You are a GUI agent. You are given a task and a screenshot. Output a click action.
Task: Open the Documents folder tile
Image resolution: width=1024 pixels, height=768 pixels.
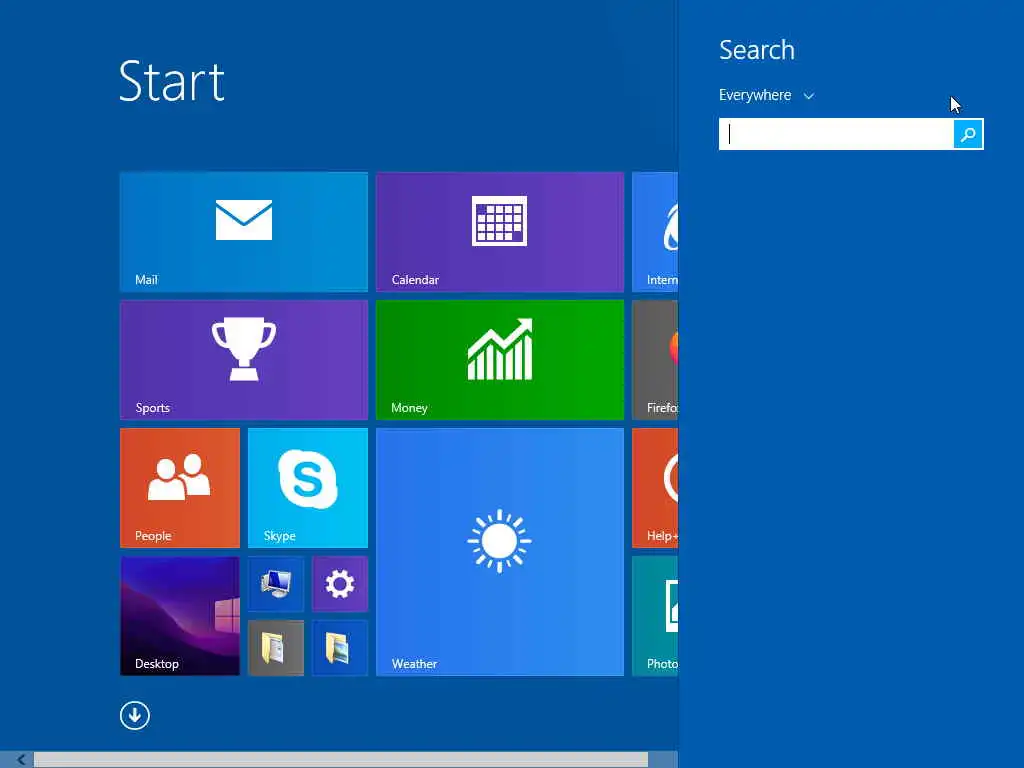(x=276, y=648)
